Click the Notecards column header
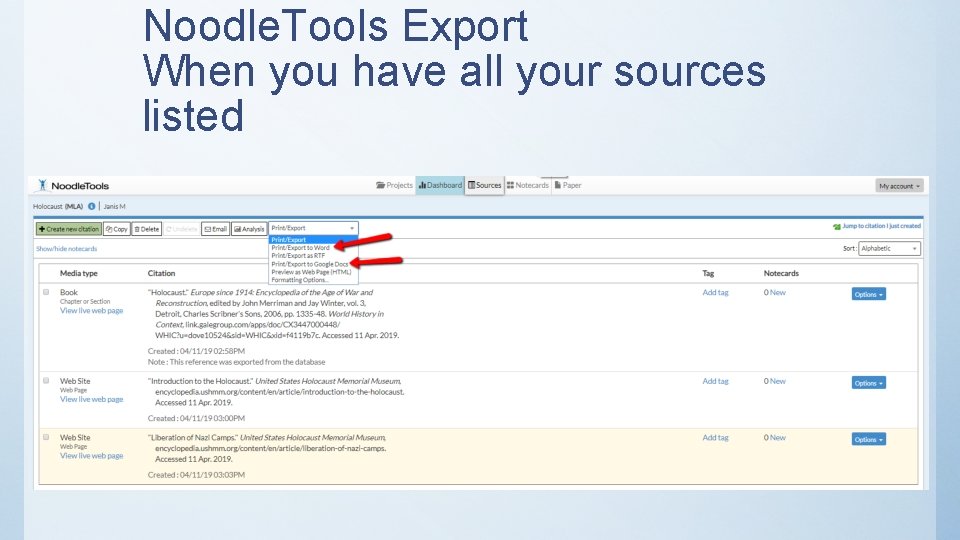The image size is (960, 540). coord(781,274)
